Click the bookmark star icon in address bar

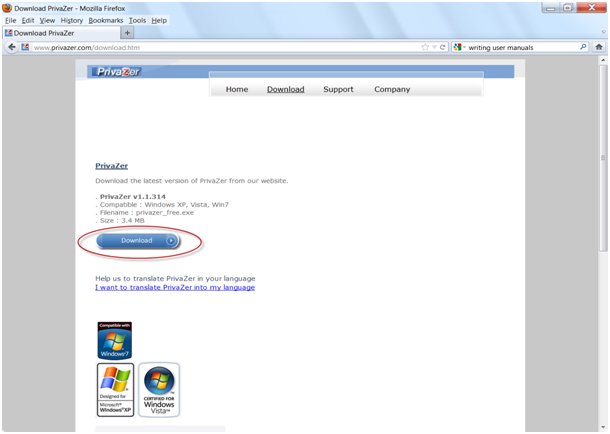tap(425, 47)
